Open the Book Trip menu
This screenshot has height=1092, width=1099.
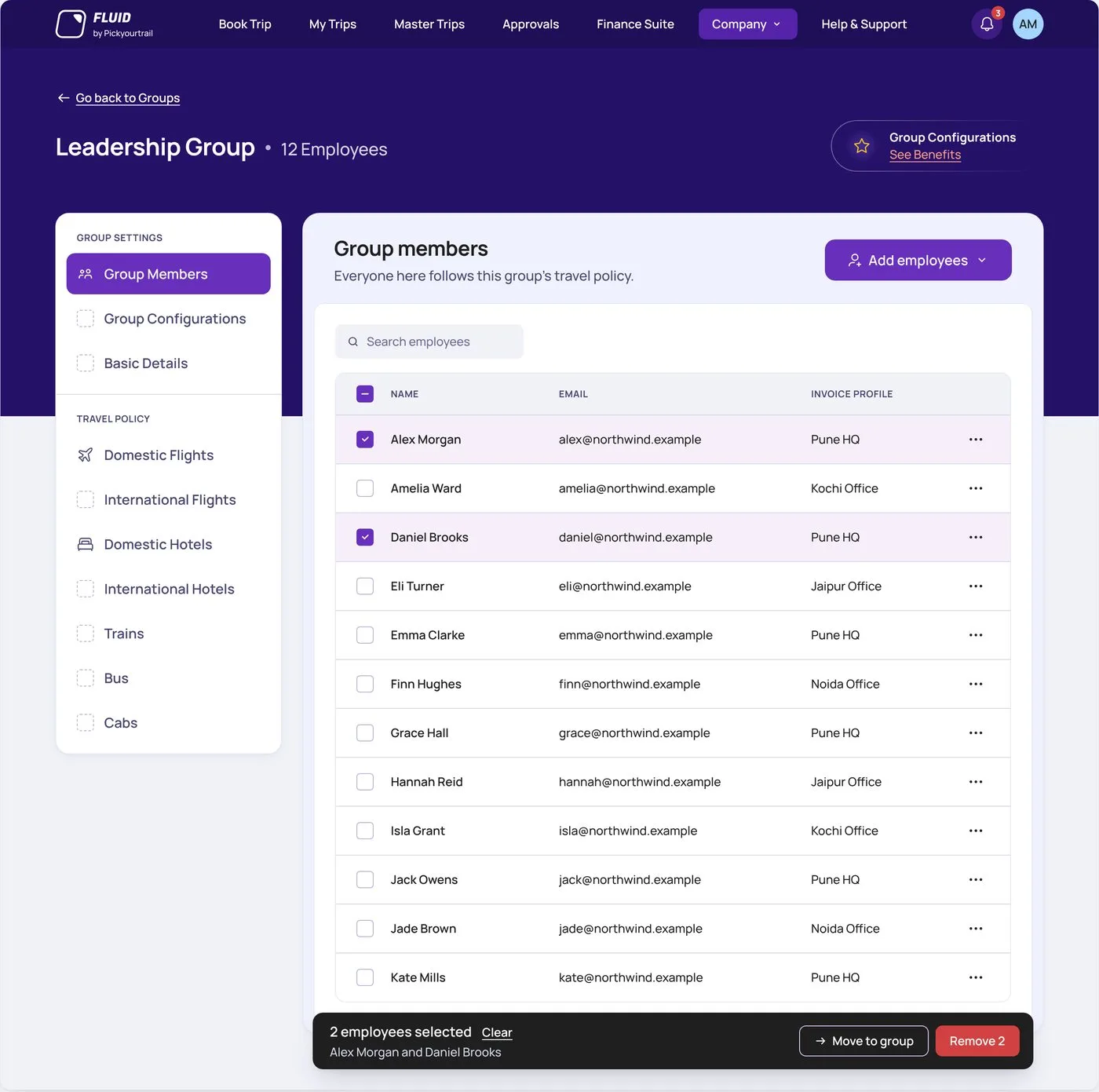[245, 24]
